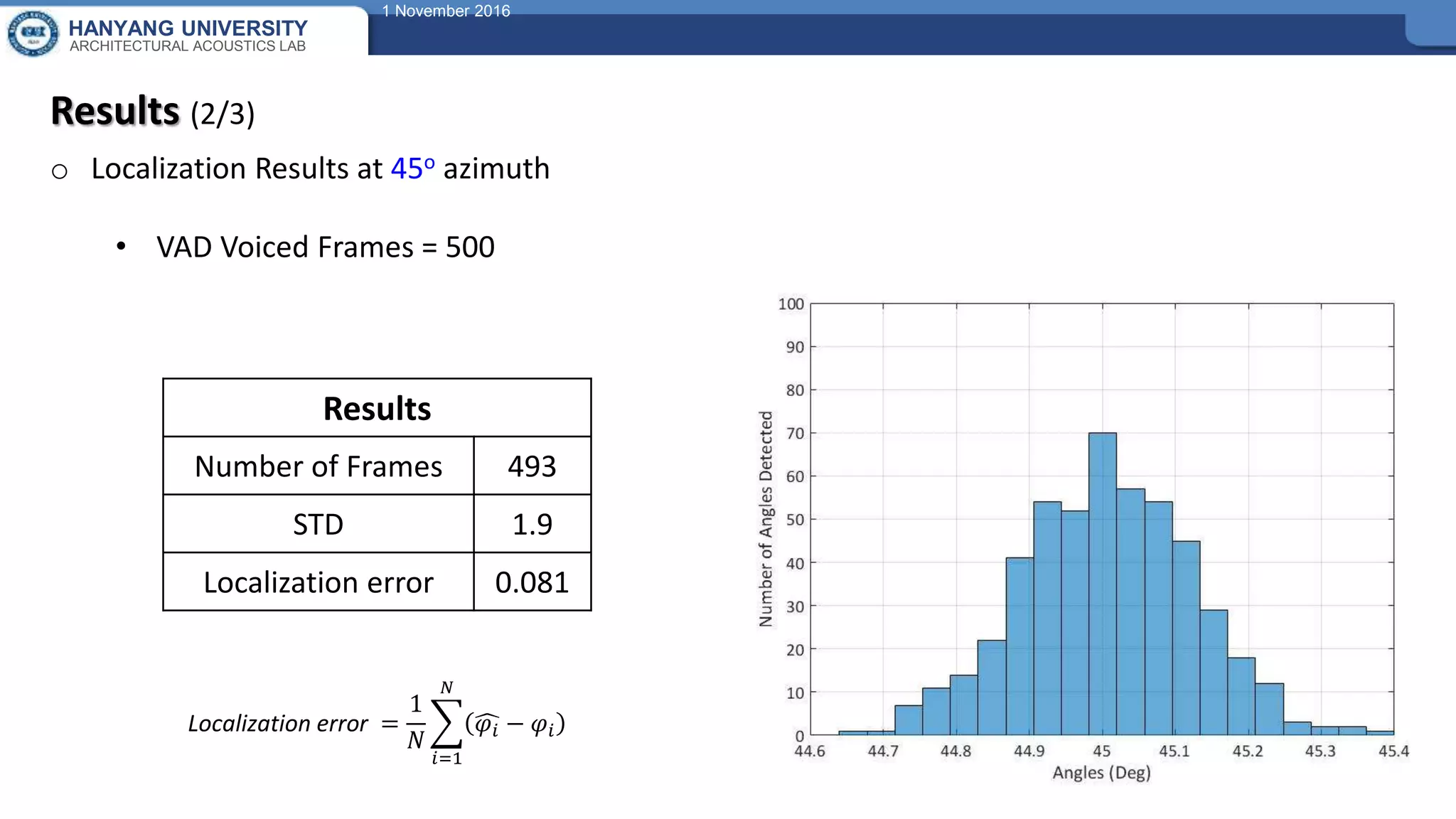Select the date 1 November 2016

point(446,11)
